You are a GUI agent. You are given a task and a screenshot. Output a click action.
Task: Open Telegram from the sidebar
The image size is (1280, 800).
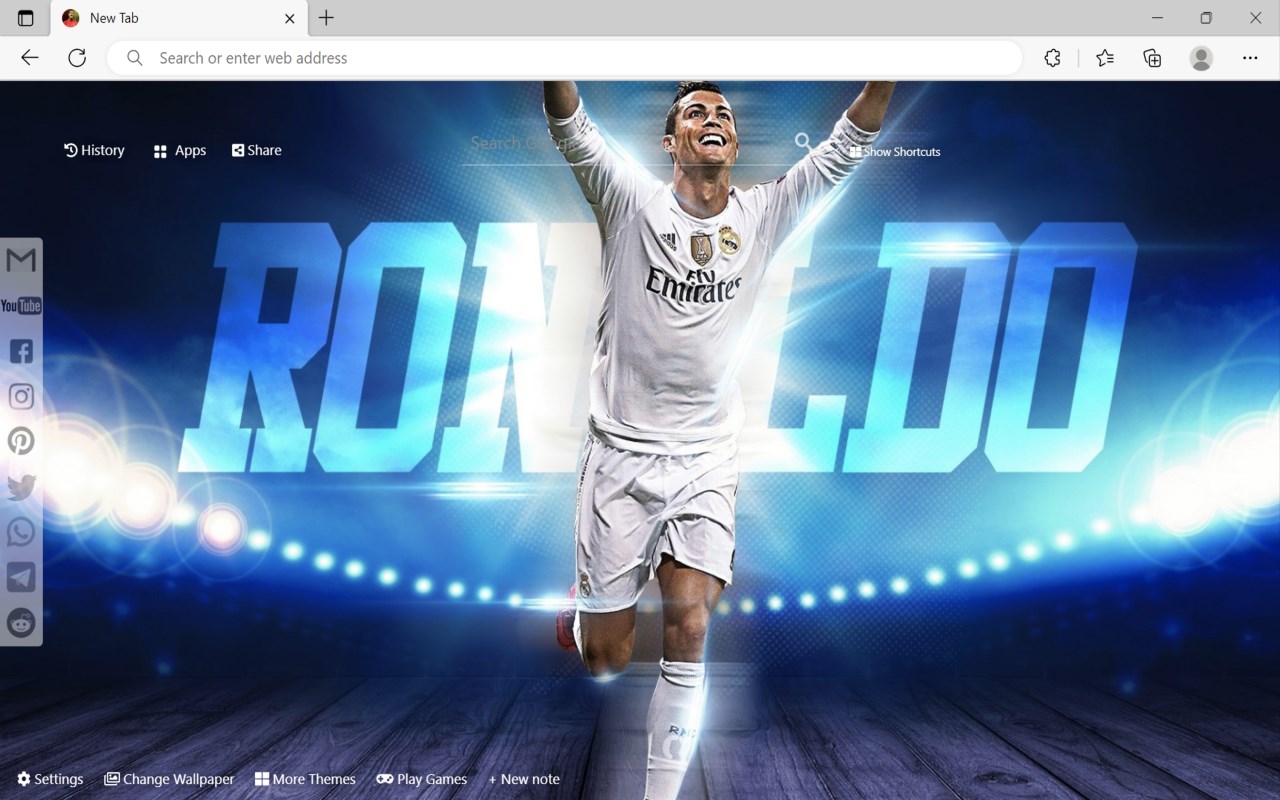point(21,577)
